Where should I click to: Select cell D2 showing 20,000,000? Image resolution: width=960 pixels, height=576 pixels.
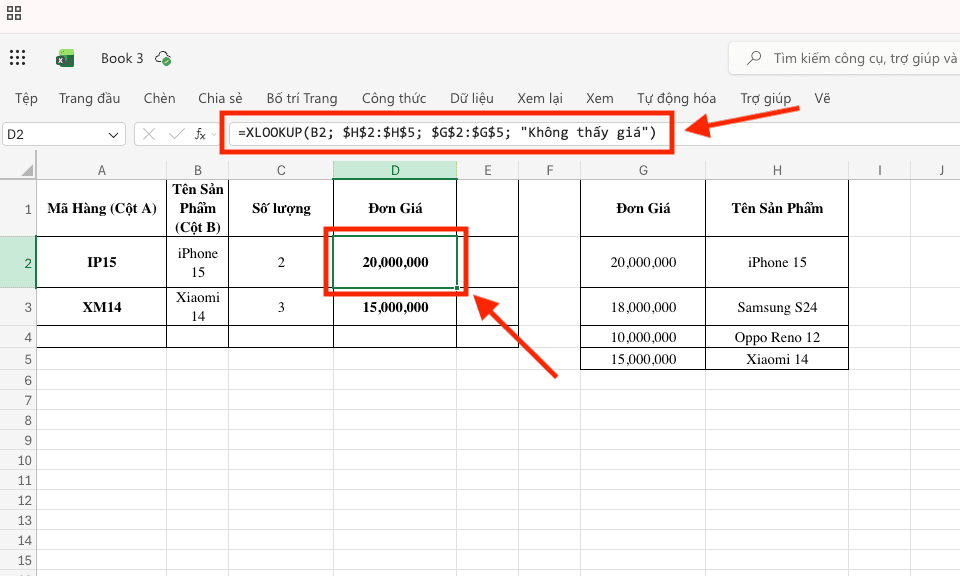[395, 262]
